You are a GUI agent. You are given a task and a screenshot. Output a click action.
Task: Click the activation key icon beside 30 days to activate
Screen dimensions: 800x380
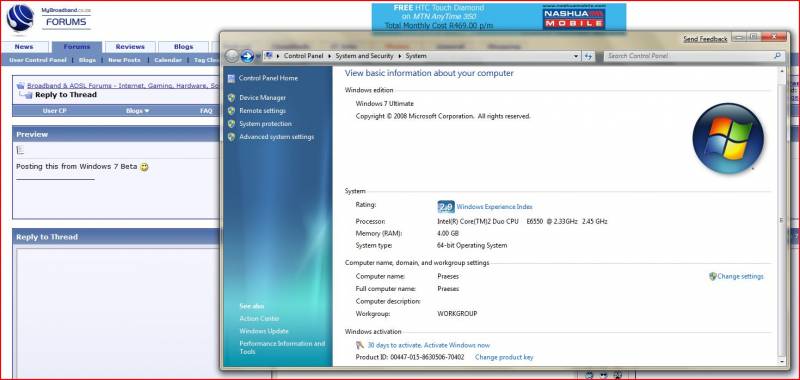click(360, 345)
